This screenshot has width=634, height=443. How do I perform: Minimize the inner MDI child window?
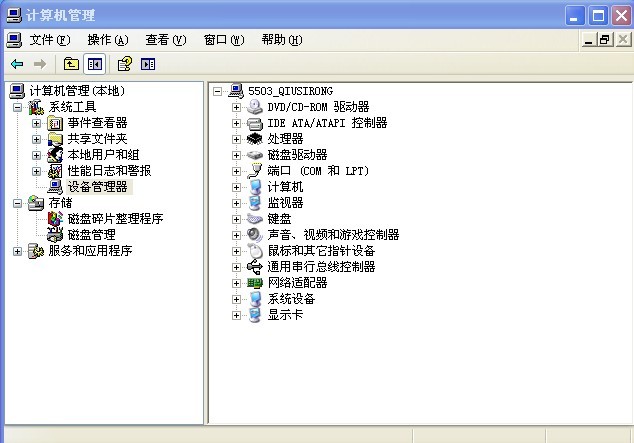[x=588, y=40]
